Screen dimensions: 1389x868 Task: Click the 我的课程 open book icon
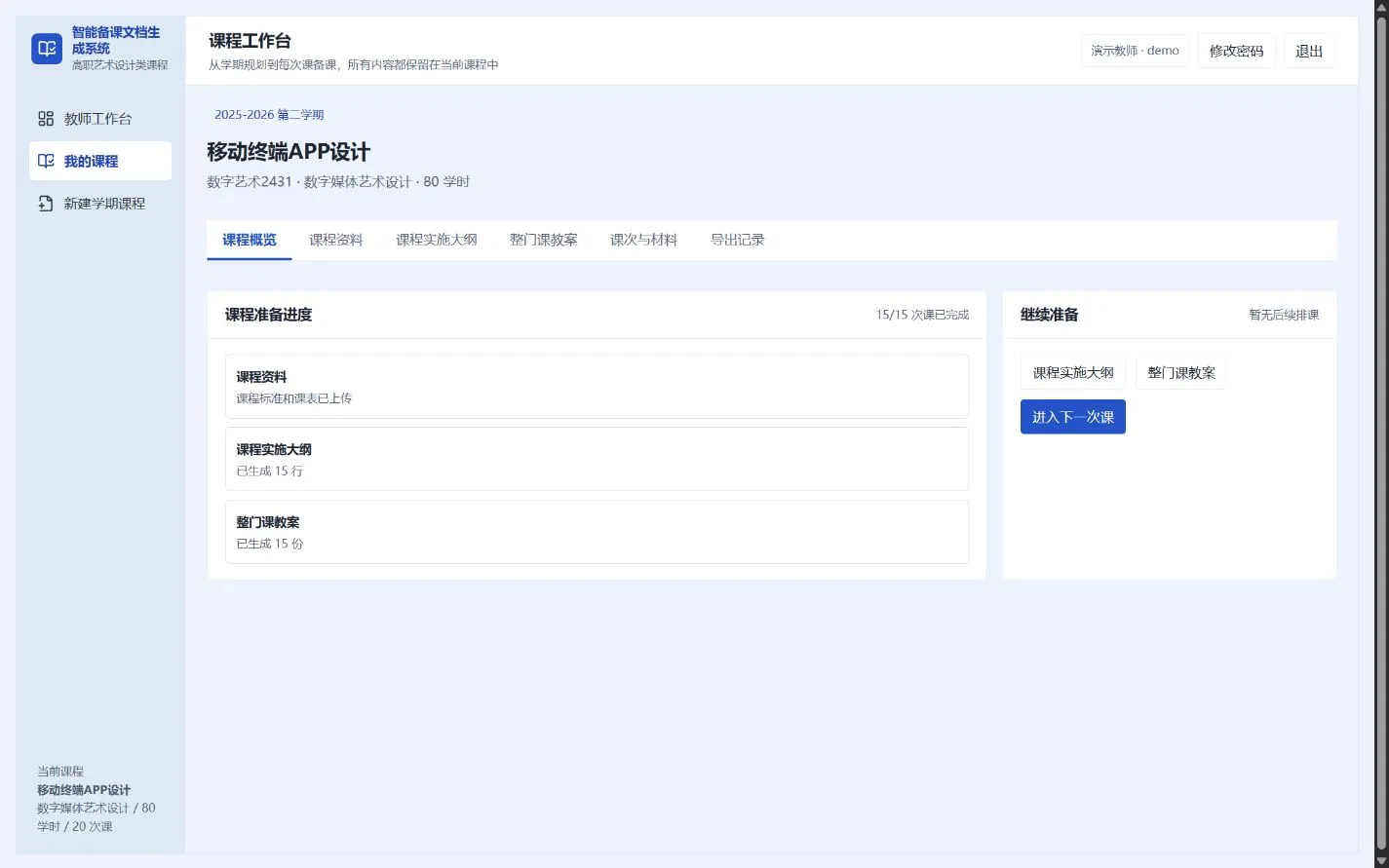pos(46,162)
